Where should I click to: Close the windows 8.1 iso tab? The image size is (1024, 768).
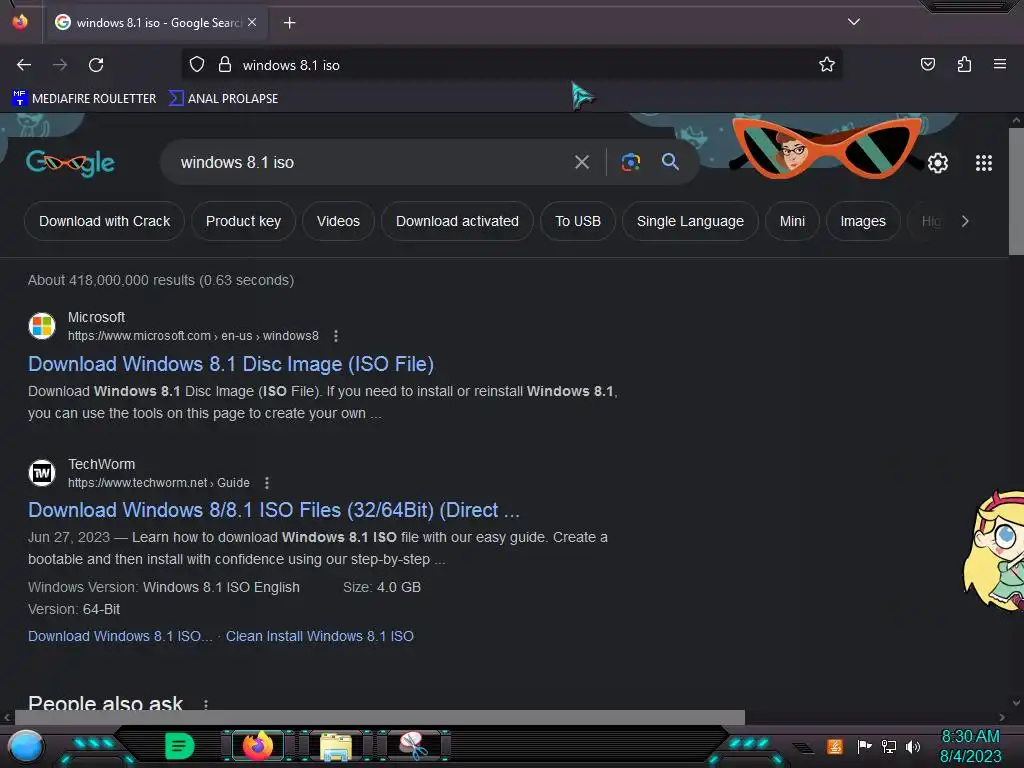pyautogui.click(x=252, y=22)
